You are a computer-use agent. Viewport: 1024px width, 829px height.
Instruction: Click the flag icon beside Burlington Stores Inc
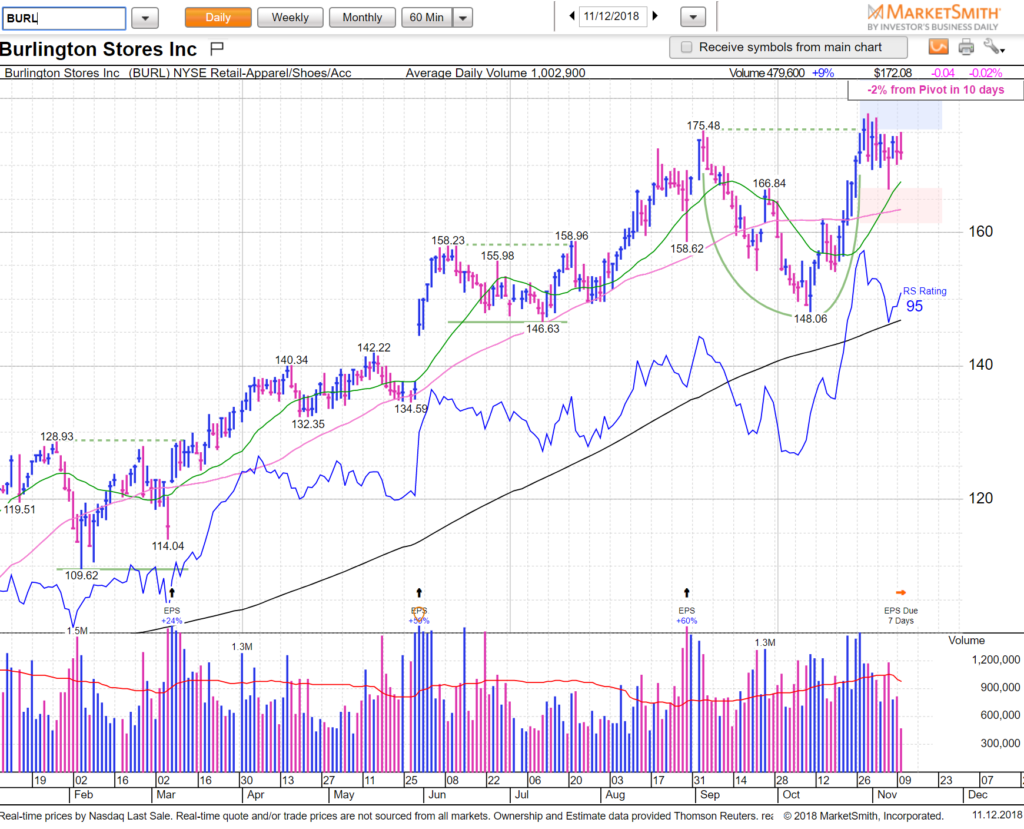point(217,48)
